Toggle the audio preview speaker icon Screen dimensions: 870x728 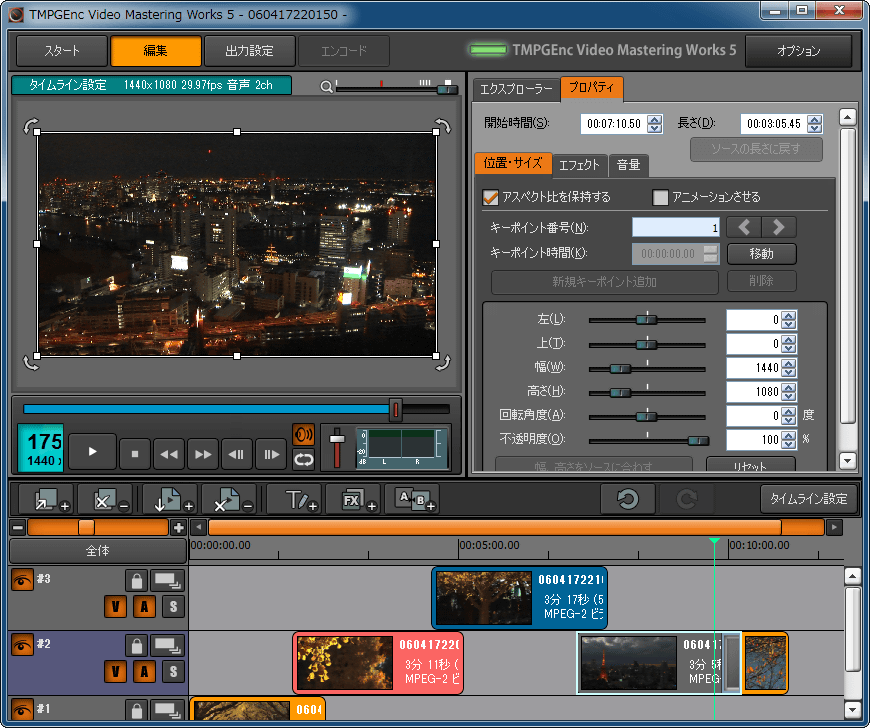[x=304, y=434]
